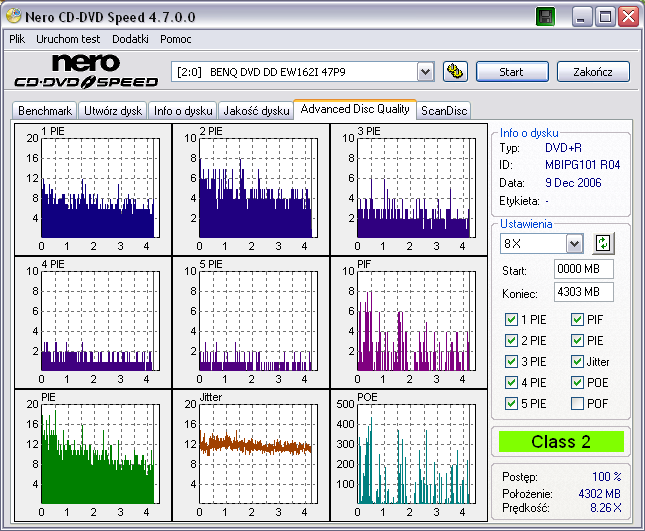
Task: Uncheck the 3 PIE checkbox
Action: [x=511, y=362]
